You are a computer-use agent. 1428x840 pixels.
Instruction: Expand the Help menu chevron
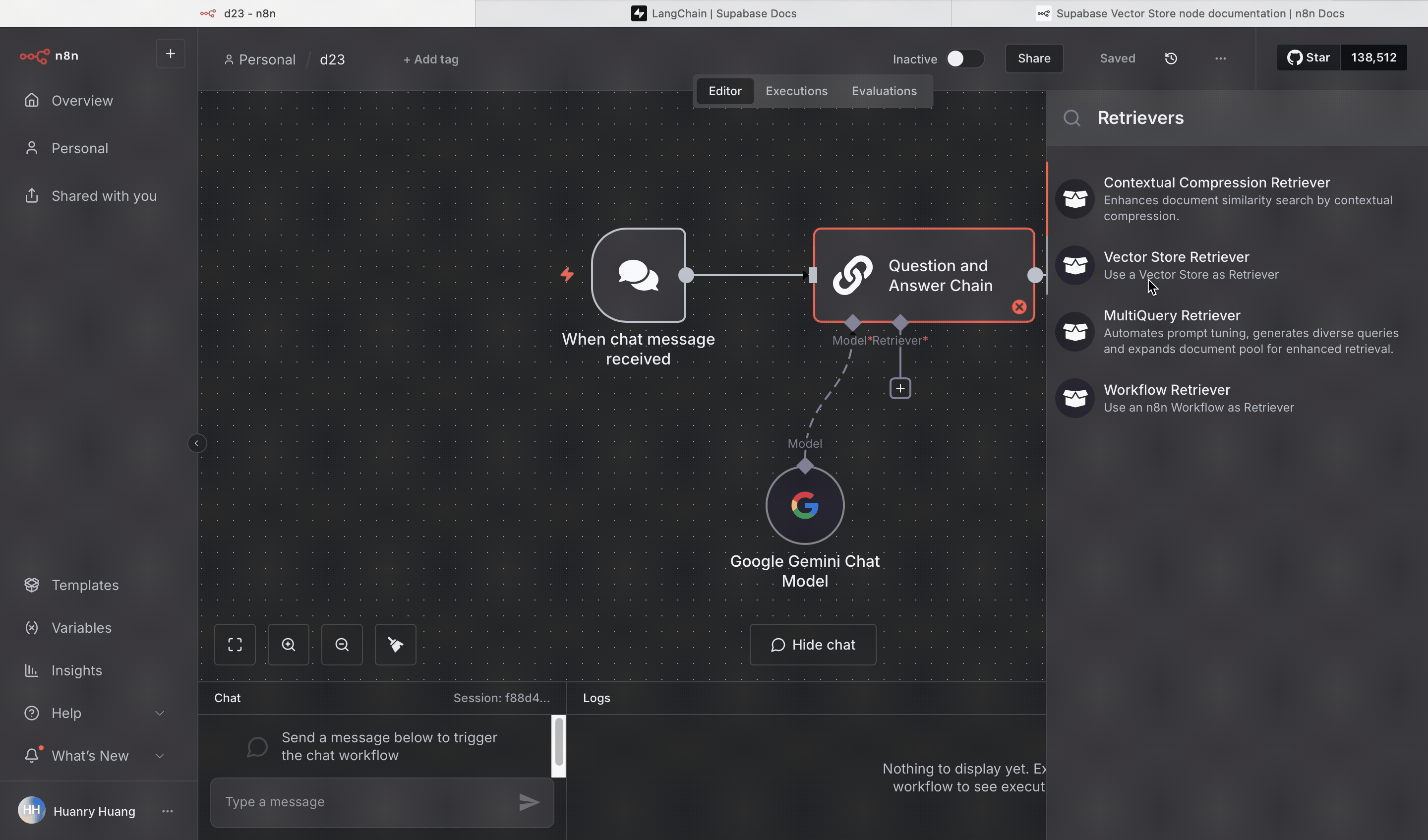[160, 713]
